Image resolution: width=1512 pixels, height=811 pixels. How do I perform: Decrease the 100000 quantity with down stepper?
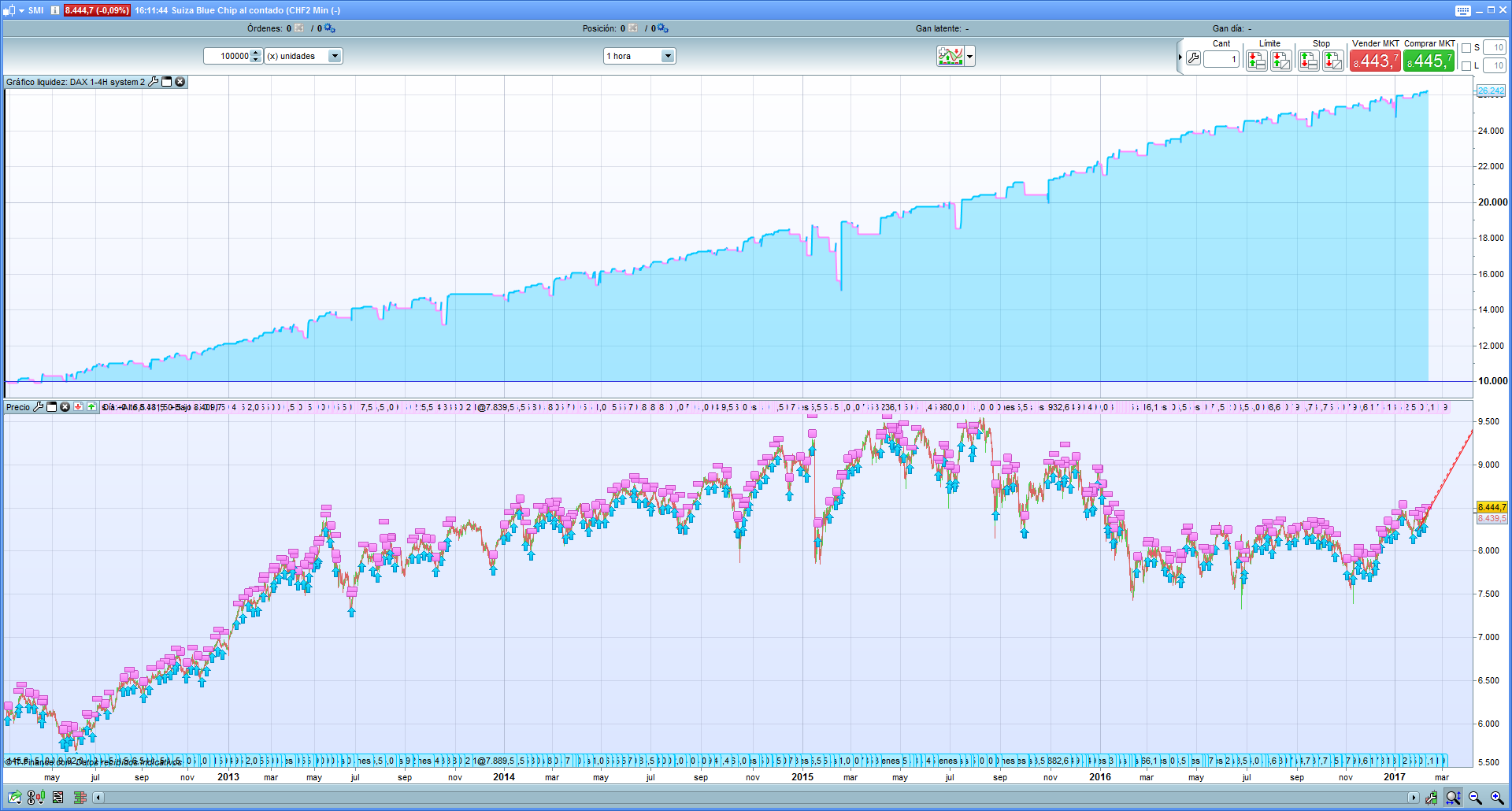point(256,60)
